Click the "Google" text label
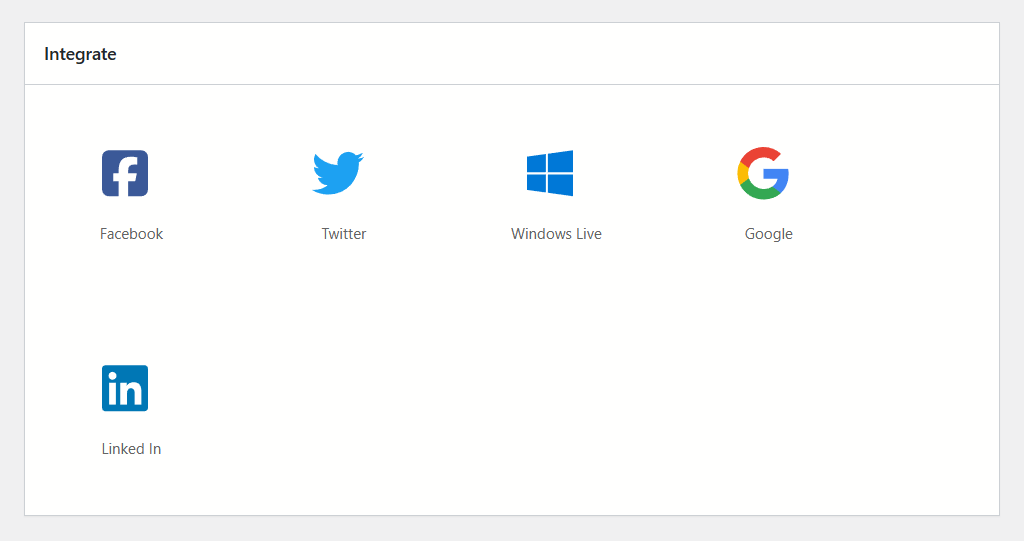This screenshot has height=541, width=1024. (x=768, y=234)
